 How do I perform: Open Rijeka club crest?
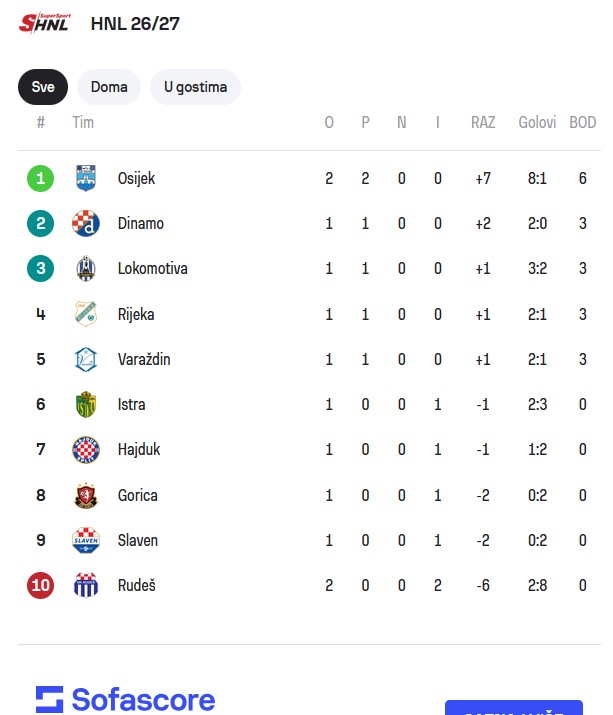86,314
